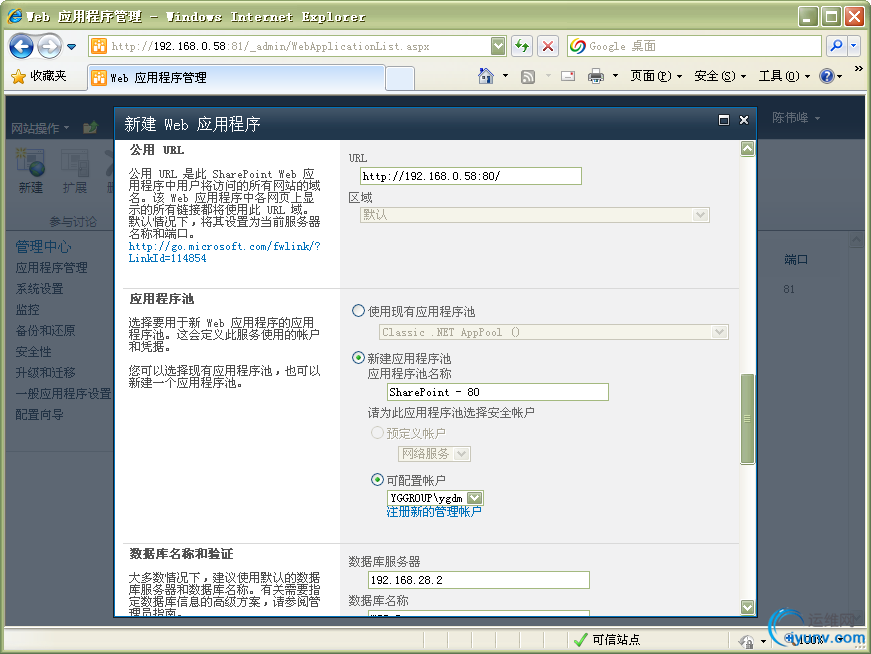
Task: Show more toolbar commands chevron
Action: tap(858, 69)
